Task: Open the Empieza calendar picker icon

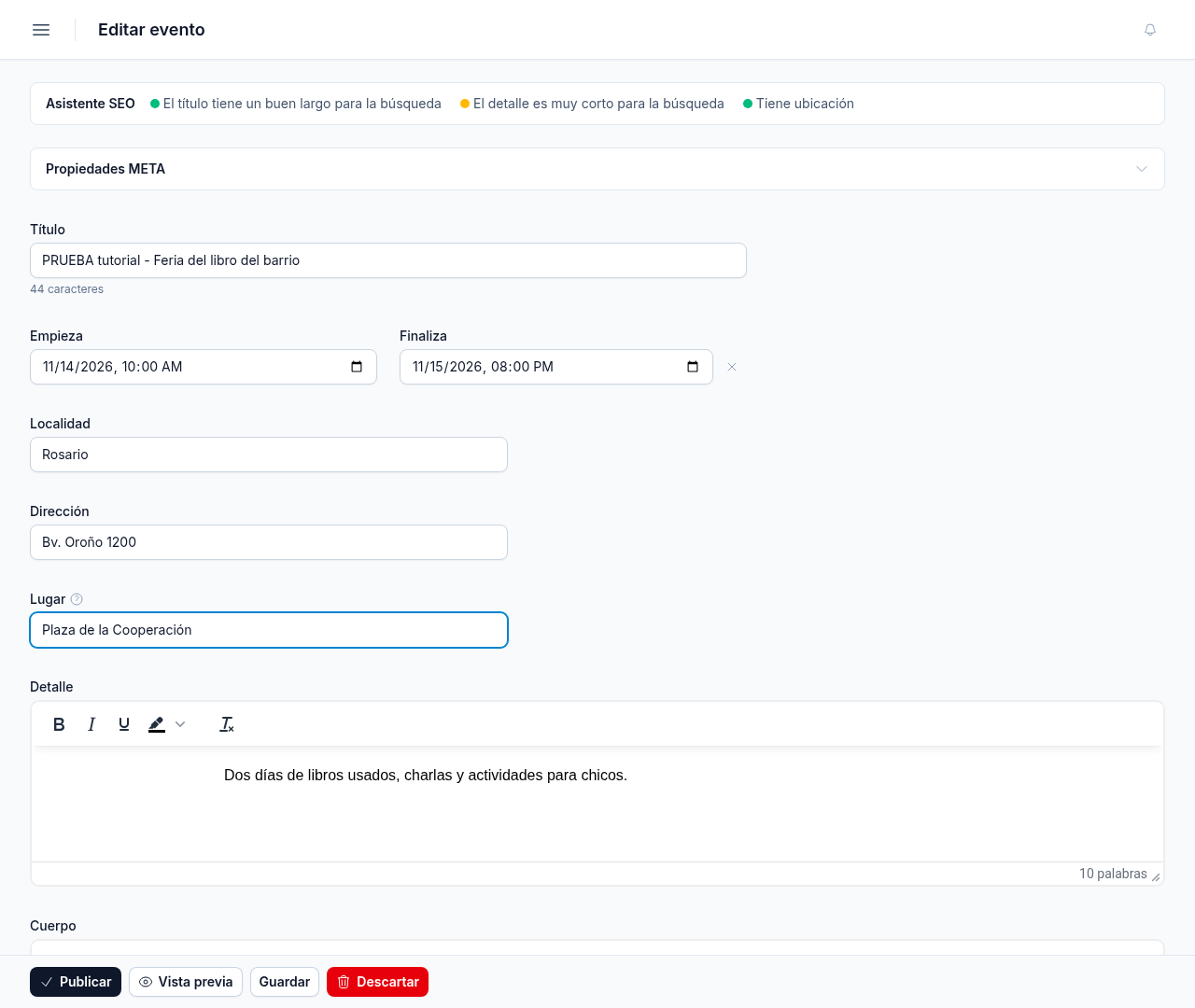Action: 357,367
